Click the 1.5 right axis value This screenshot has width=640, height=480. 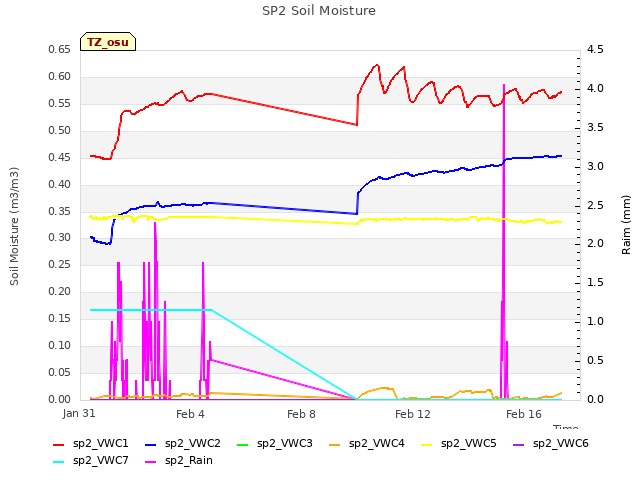(x=595, y=282)
